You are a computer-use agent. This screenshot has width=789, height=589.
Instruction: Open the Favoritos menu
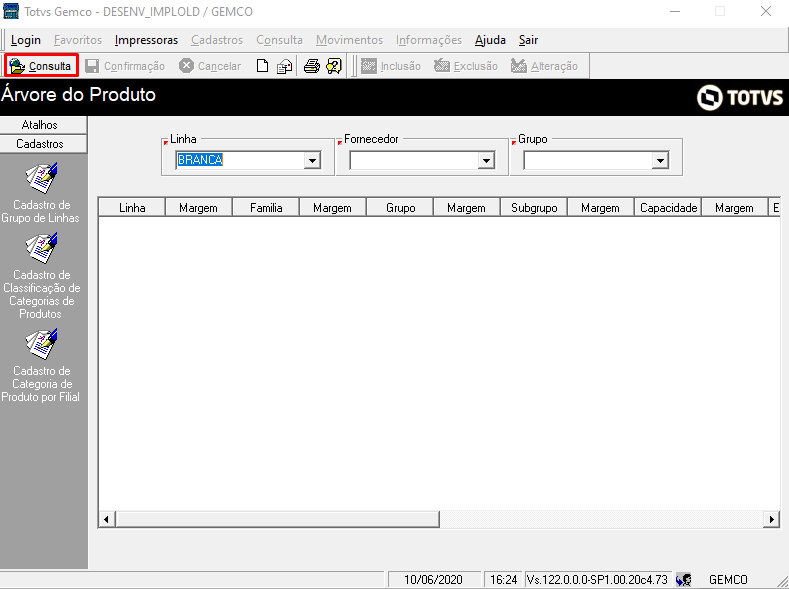(x=78, y=40)
